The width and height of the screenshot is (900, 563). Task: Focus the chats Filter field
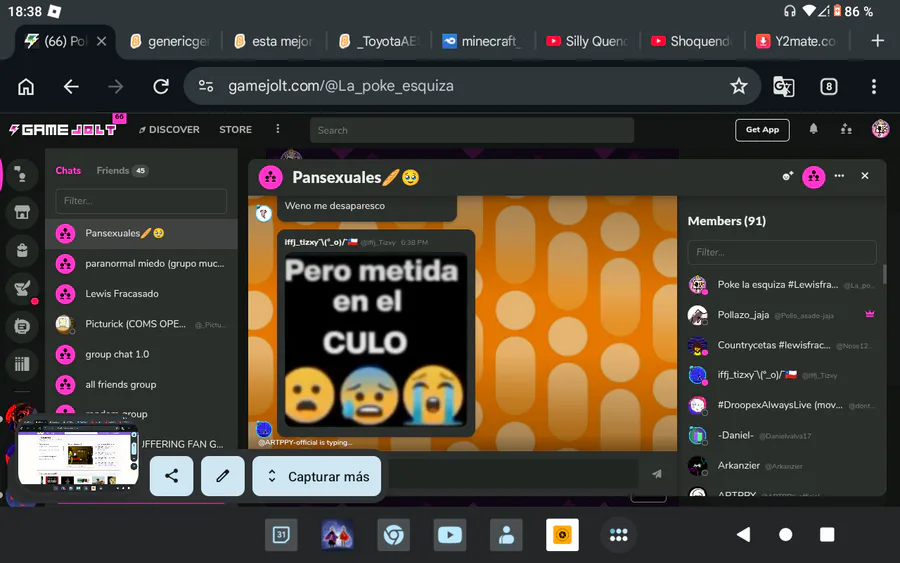[141, 201]
